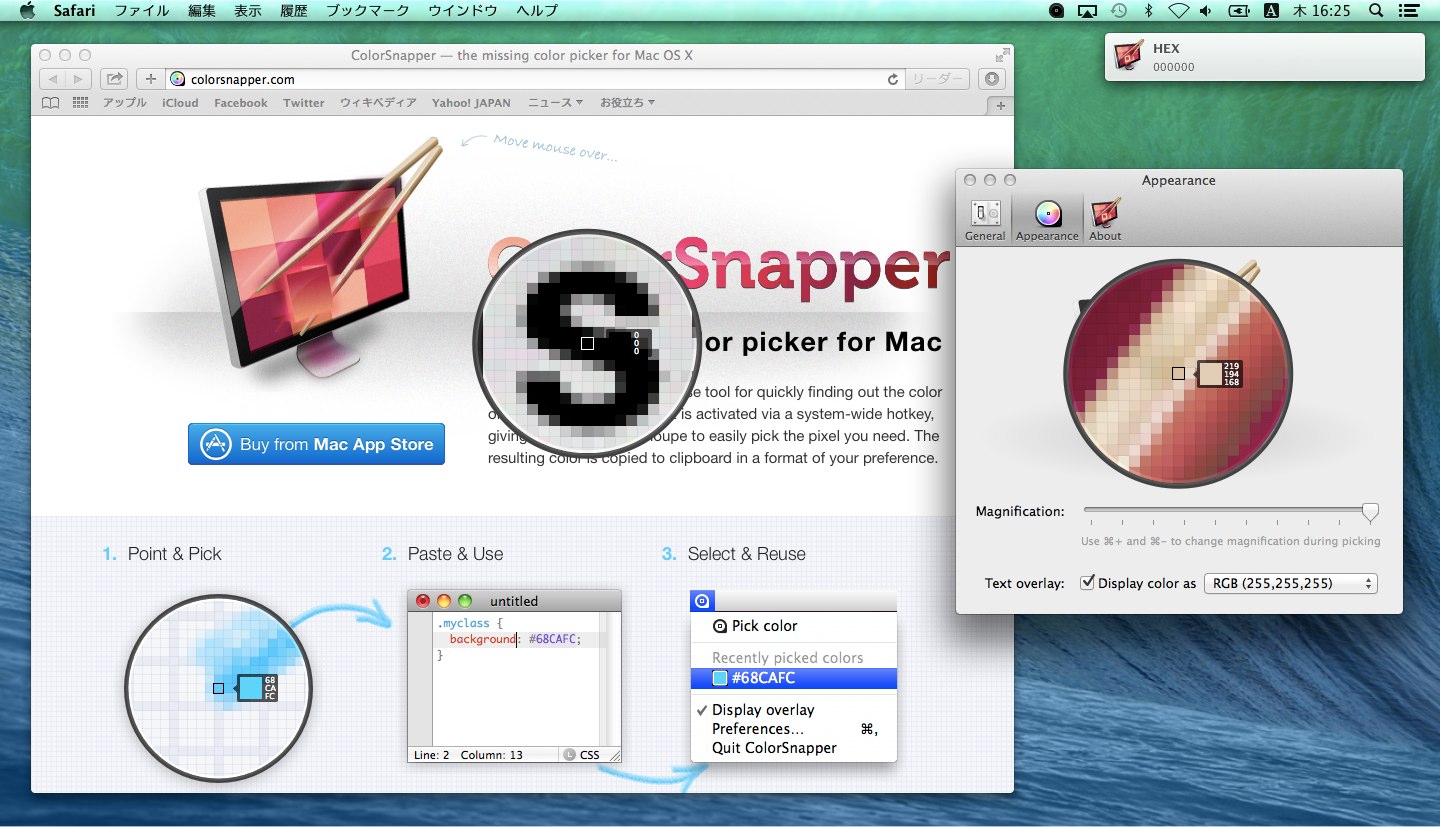The width and height of the screenshot is (1440, 827).
Task: Click the "Magnification:" label
Action: pos(1020,512)
